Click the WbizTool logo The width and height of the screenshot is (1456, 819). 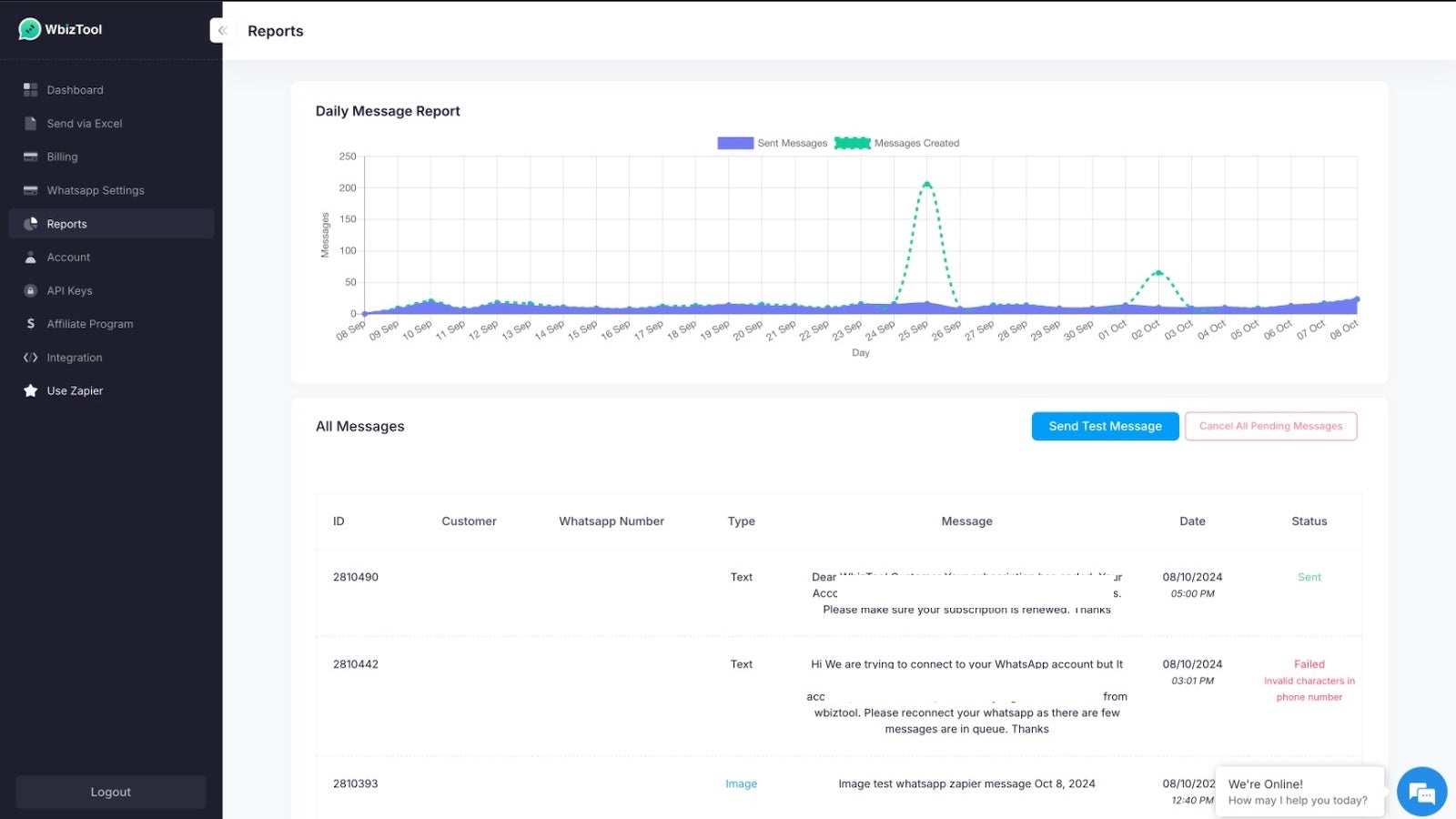tap(59, 28)
